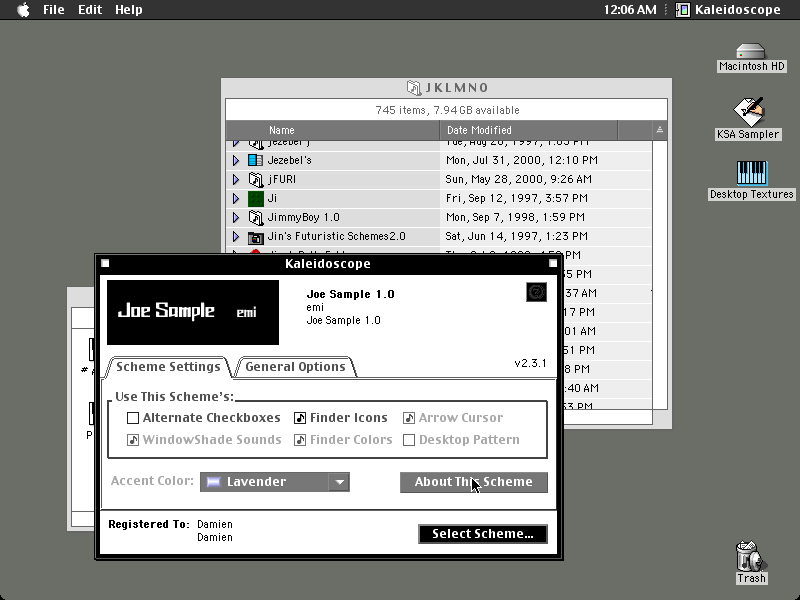Screen dimensions: 800x600
Task: Select the blue Jezebel's folder icon
Action: click(x=256, y=160)
